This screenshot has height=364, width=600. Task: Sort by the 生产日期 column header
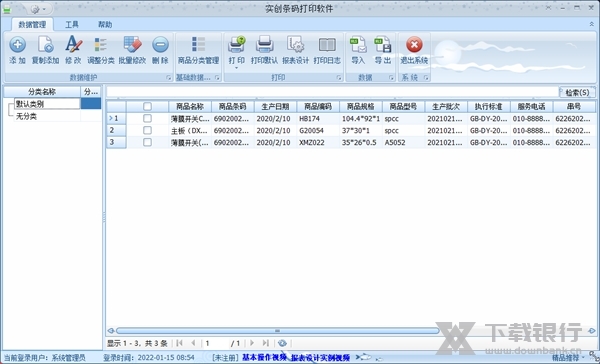click(276, 106)
